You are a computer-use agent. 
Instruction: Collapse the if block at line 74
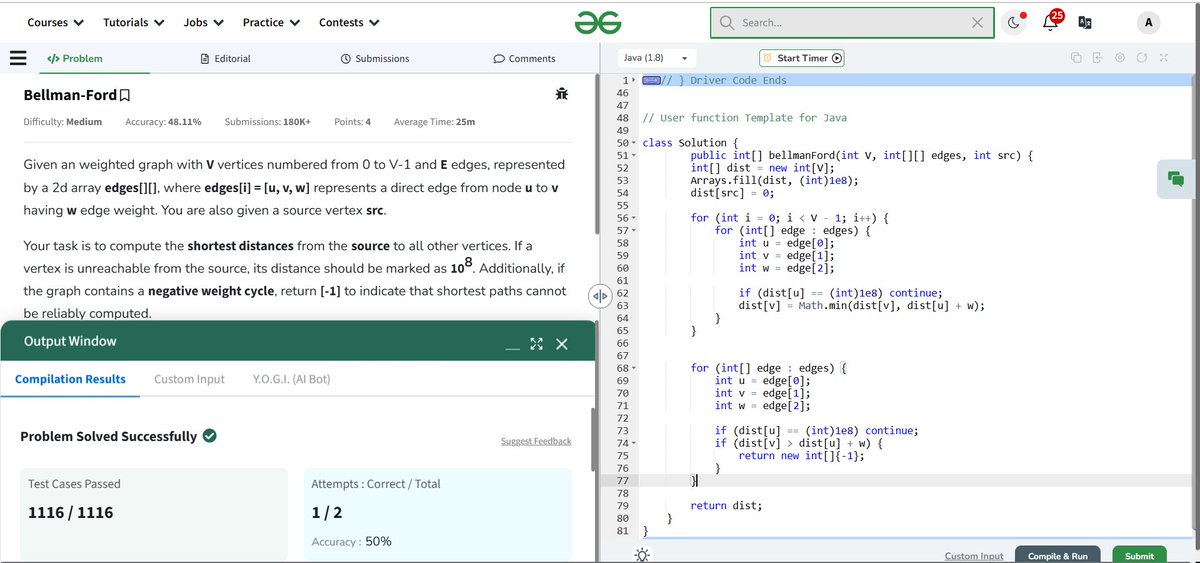[x=635, y=443]
